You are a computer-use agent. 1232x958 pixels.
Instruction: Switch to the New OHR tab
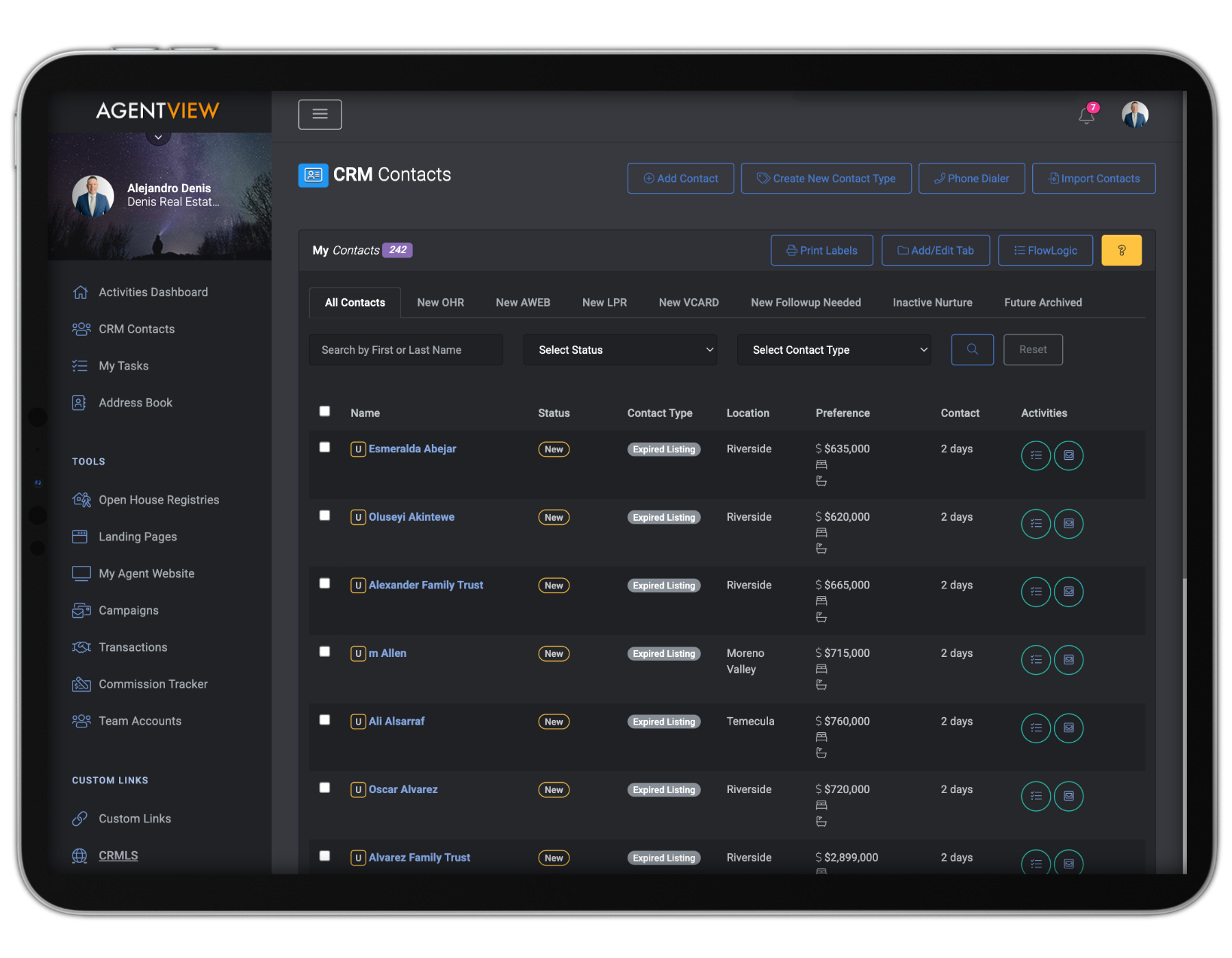point(440,302)
